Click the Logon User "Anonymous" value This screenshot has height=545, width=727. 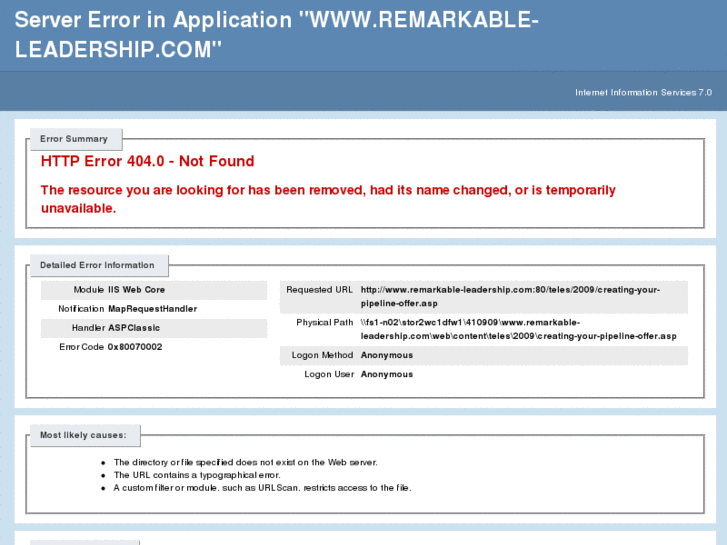point(387,374)
